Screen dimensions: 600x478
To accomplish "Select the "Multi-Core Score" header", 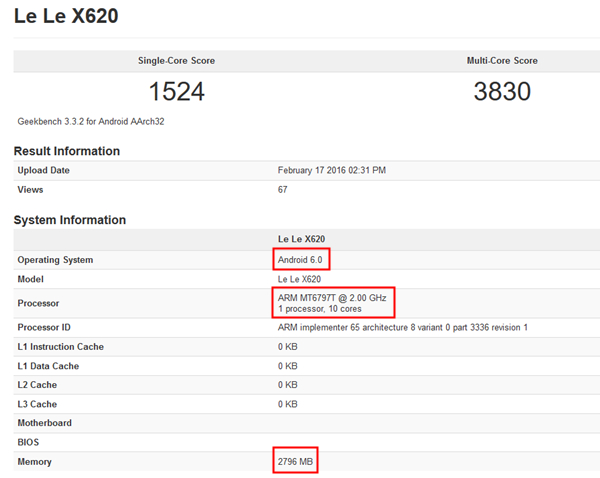I will click(502, 60).
